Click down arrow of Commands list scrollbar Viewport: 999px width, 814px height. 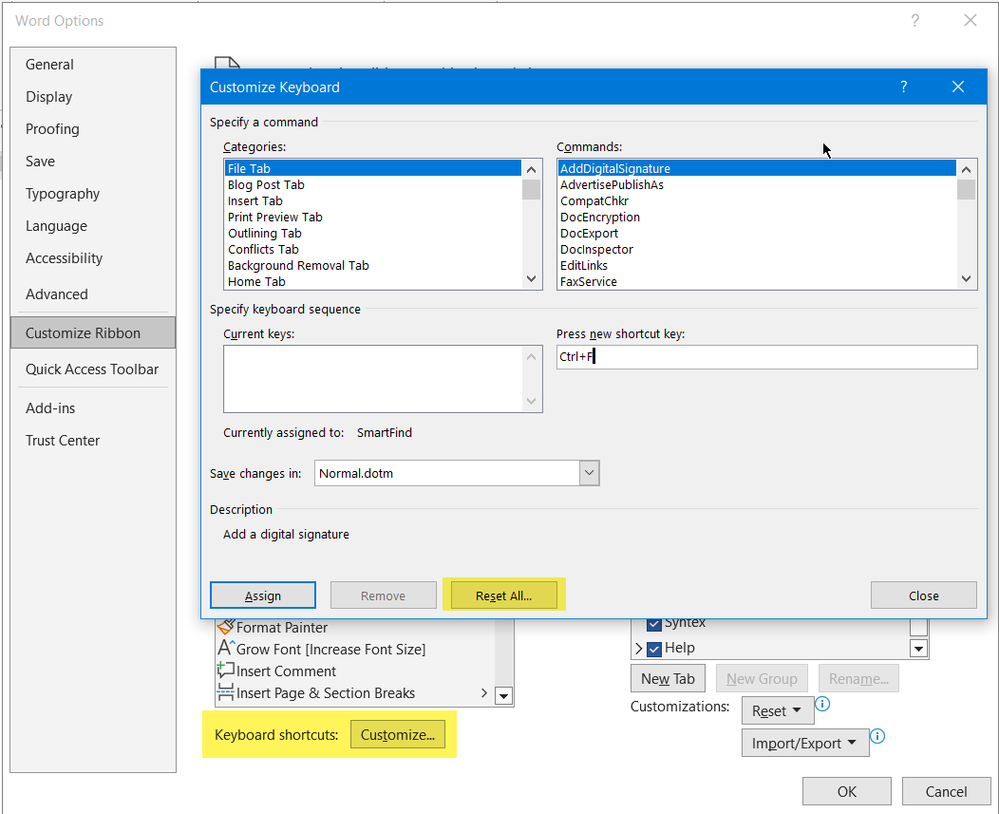point(966,279)
